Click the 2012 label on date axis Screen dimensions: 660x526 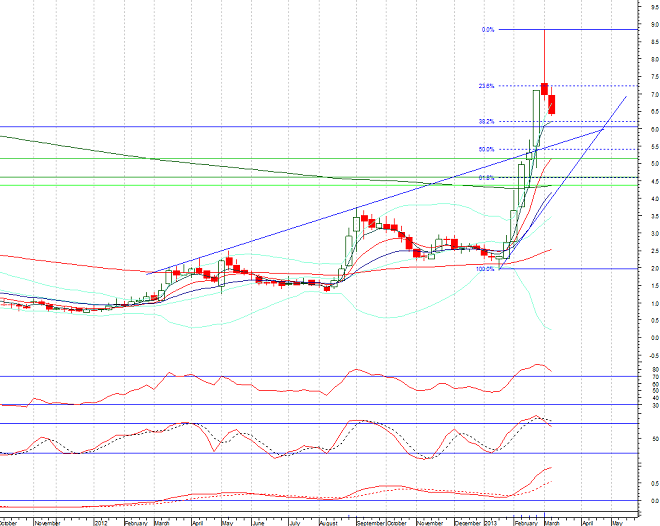coord(100,522)
